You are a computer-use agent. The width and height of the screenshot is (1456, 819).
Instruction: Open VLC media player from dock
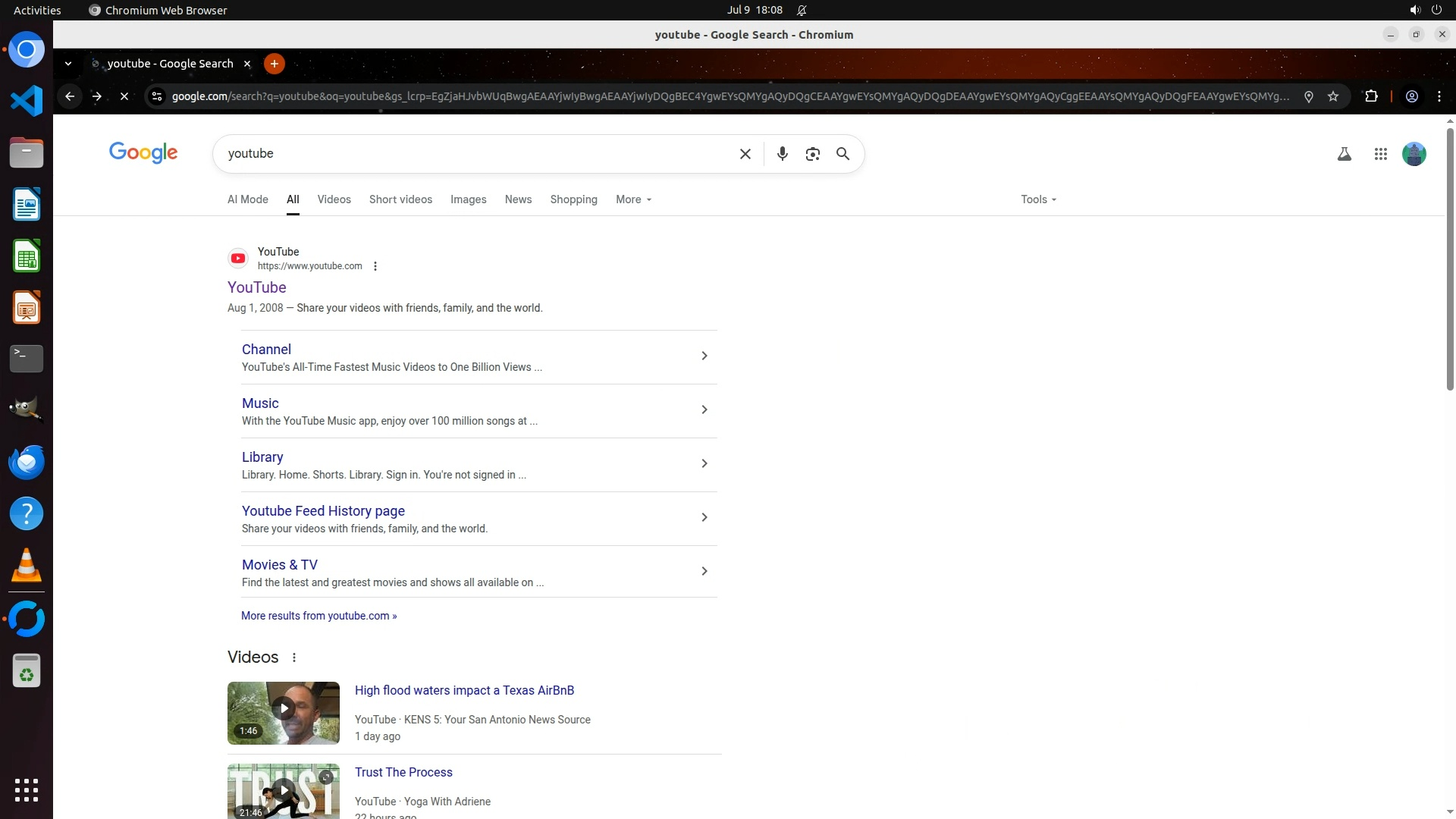[x=27, y=566]
